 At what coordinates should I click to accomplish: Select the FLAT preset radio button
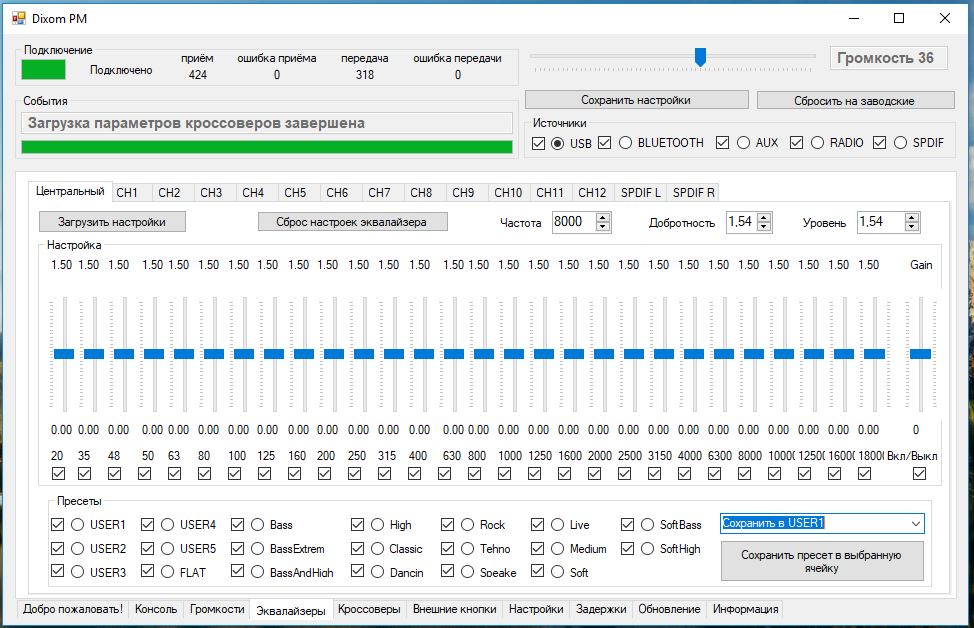tap(167, 573)
